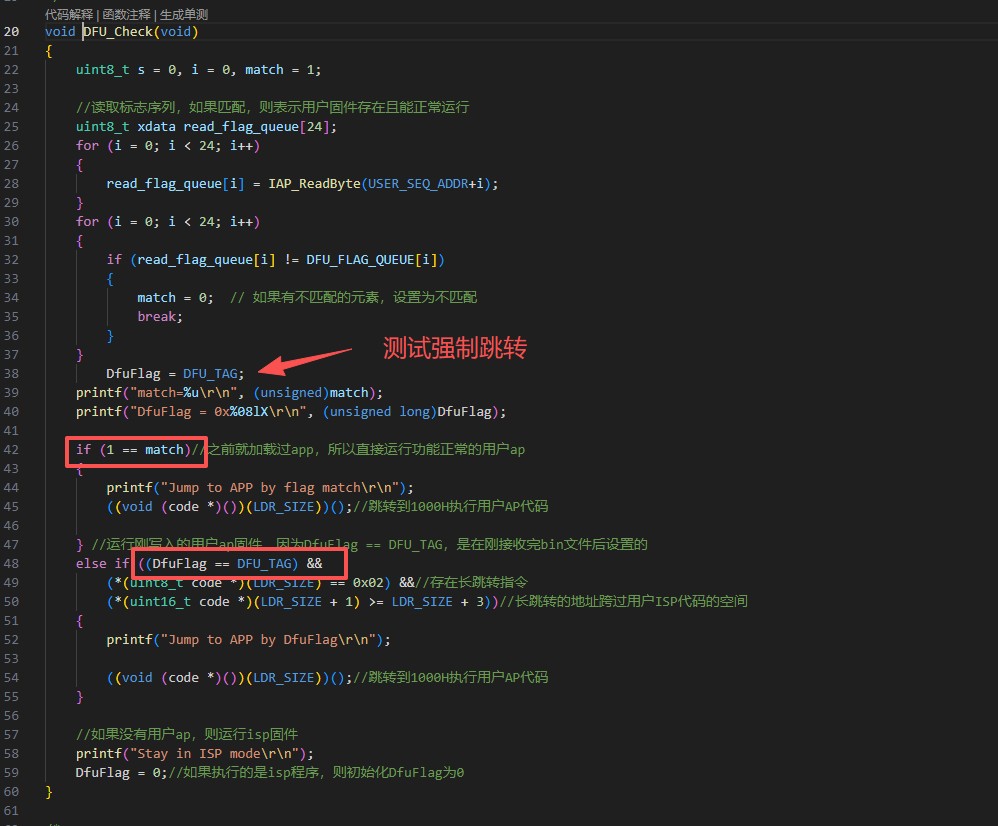The image size is (998, 826).
Task: Select line number 20 in the gutter
Action: tap(12, 31)
